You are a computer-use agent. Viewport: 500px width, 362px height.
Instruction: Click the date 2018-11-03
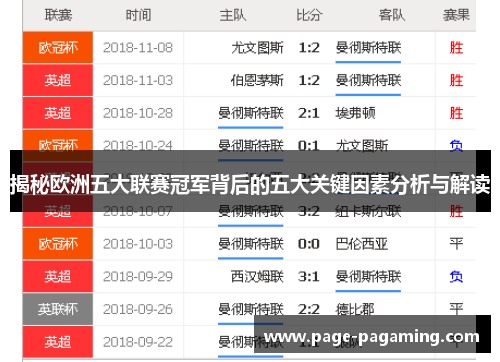[x=138, y=80]
